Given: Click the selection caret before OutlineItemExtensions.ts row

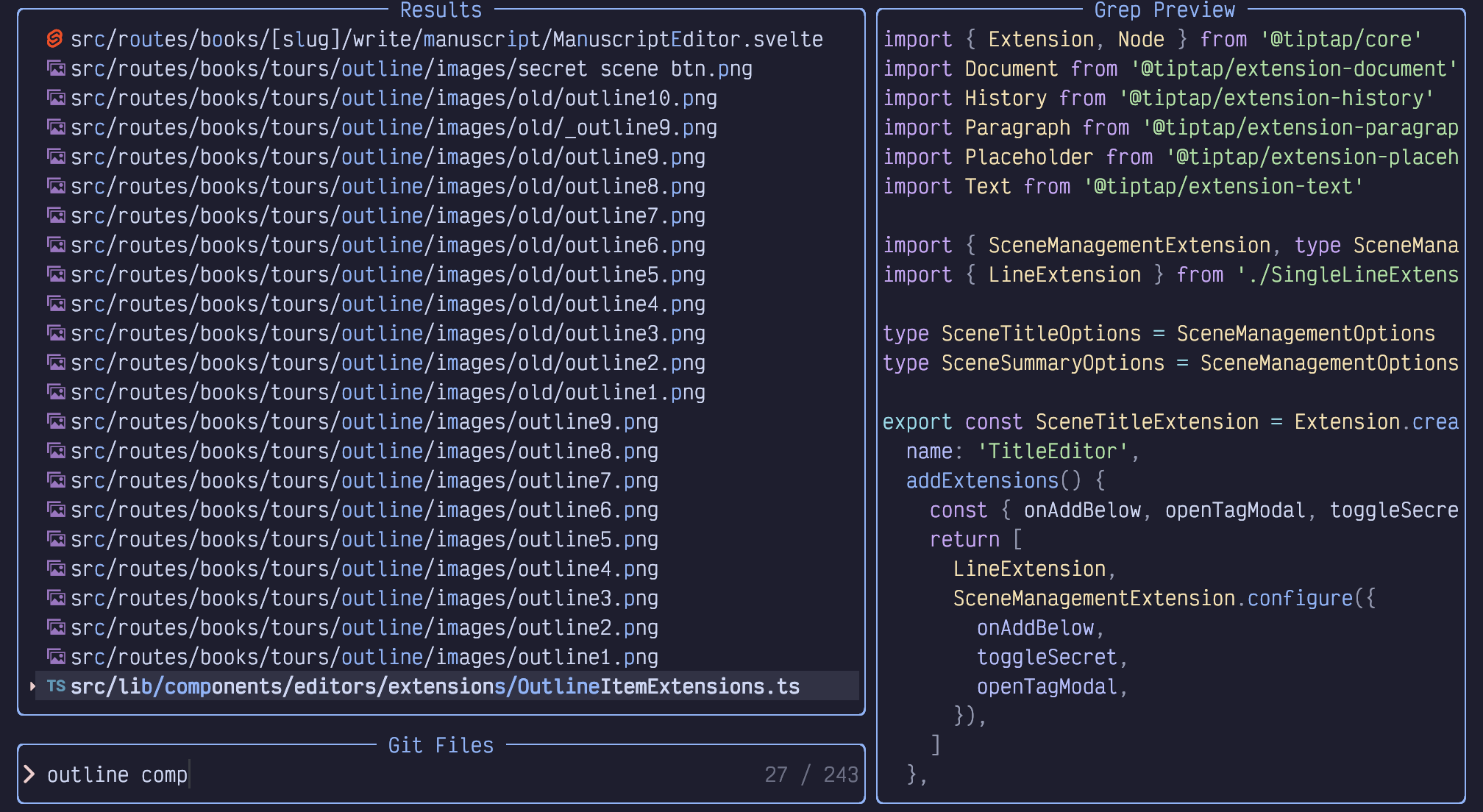Looking at the screenshot, I should click(32, 686).
